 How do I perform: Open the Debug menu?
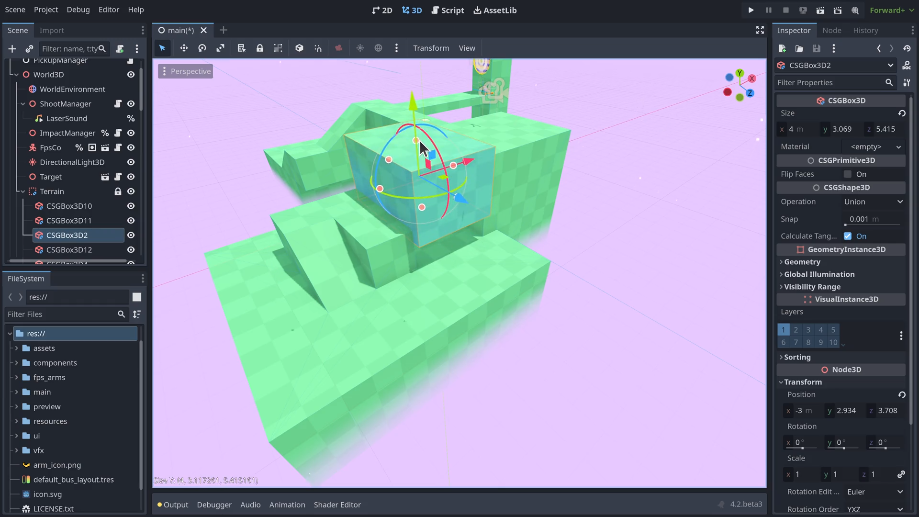coord(78,9)
